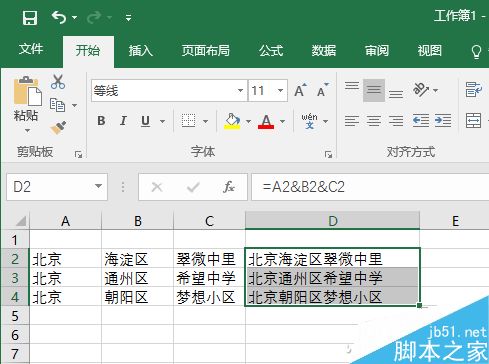Click Increase Font Size icon

tap(300, 90)
